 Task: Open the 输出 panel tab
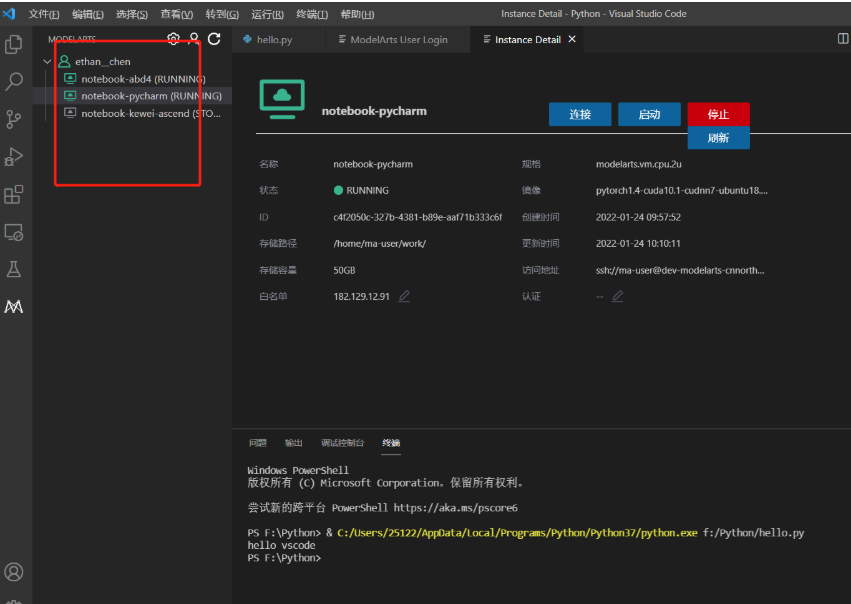(294, 443)
